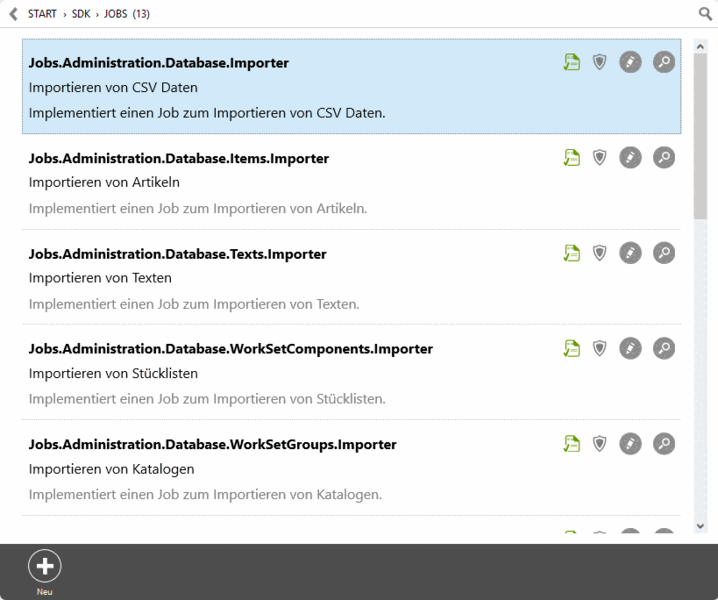Open script icon for Texts.Importer job

pos(571,253)
